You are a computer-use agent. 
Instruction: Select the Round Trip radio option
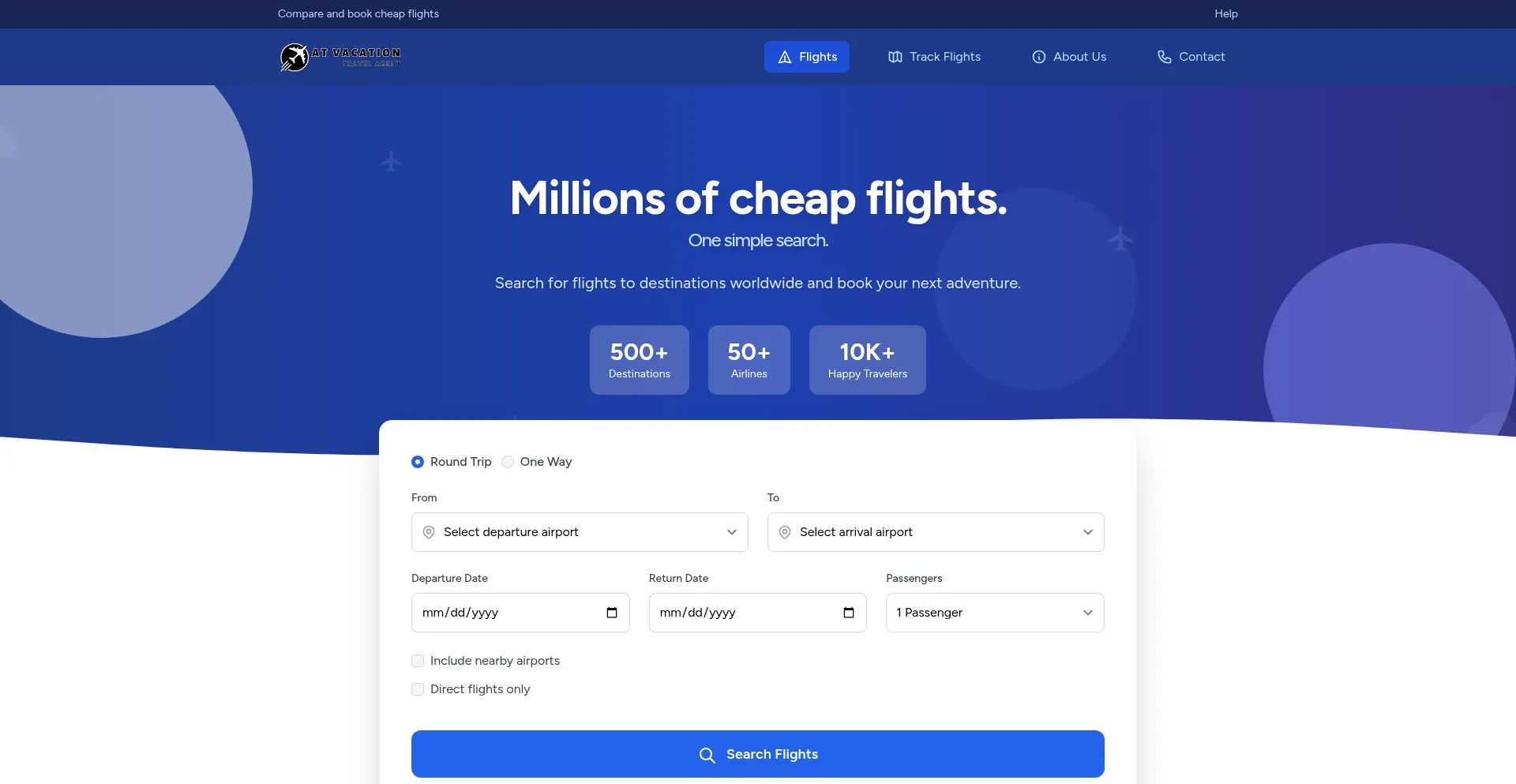pyautogui.click(x=418, y=462)
